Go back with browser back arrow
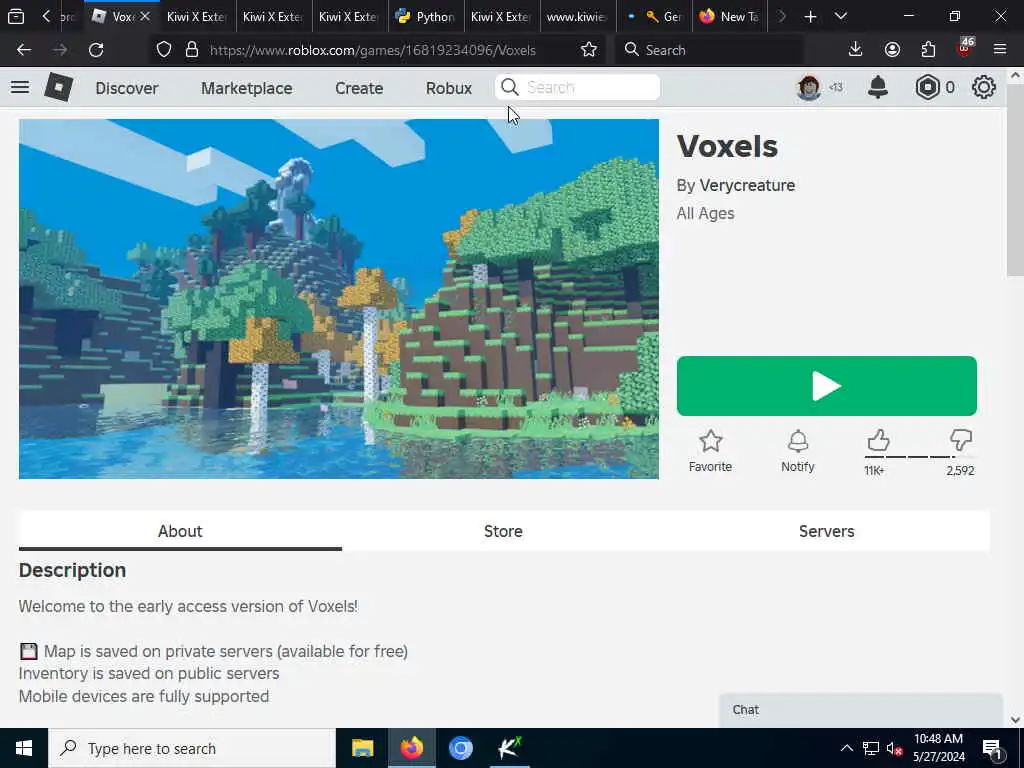 [24, 50]
